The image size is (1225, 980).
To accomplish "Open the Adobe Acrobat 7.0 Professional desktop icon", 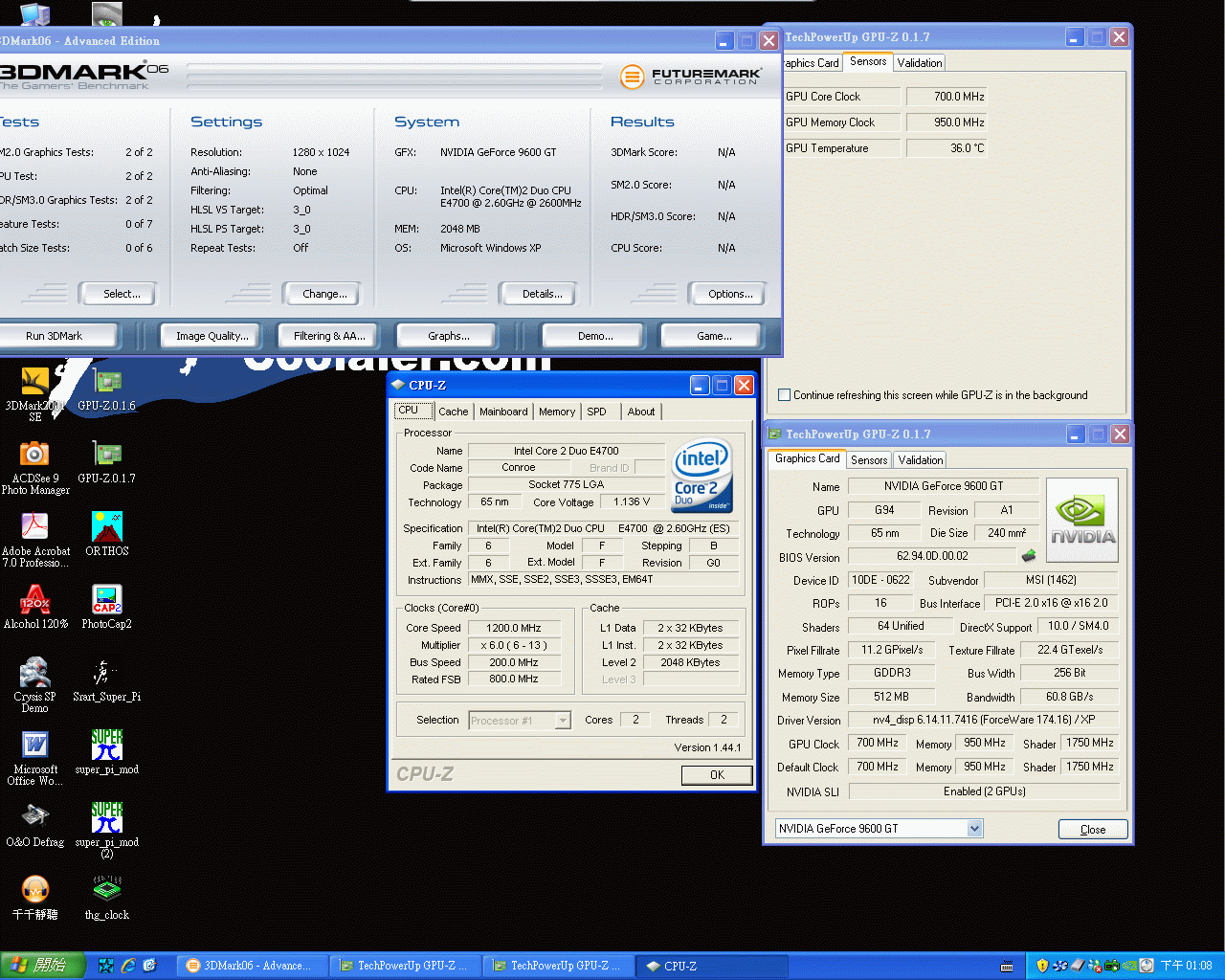I will (x=35, y=527).
